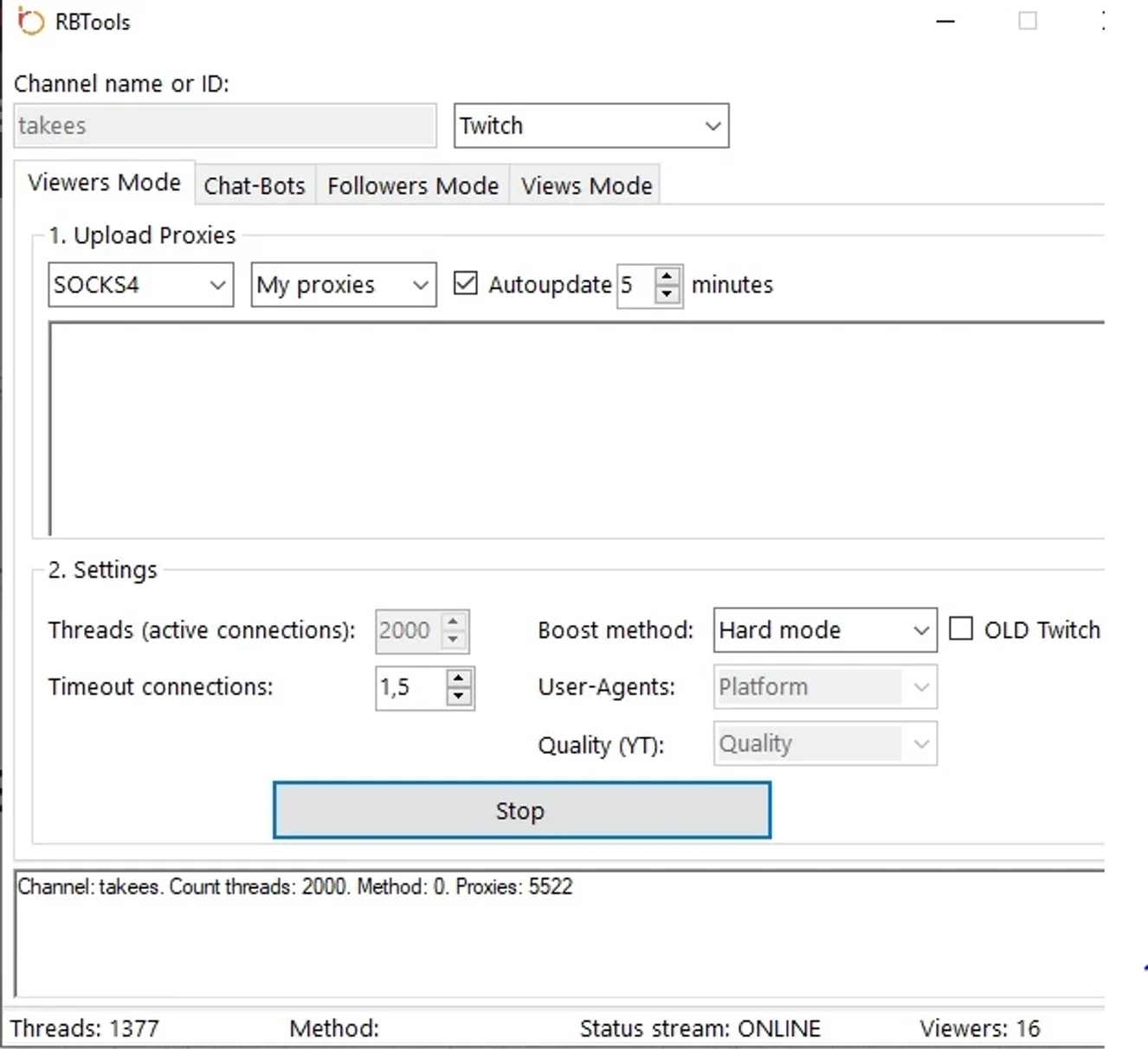This screenshot has height=1049, width=1148.
Task: Switch to the Viewers Mode tab
Action: (x=104, y=183)
